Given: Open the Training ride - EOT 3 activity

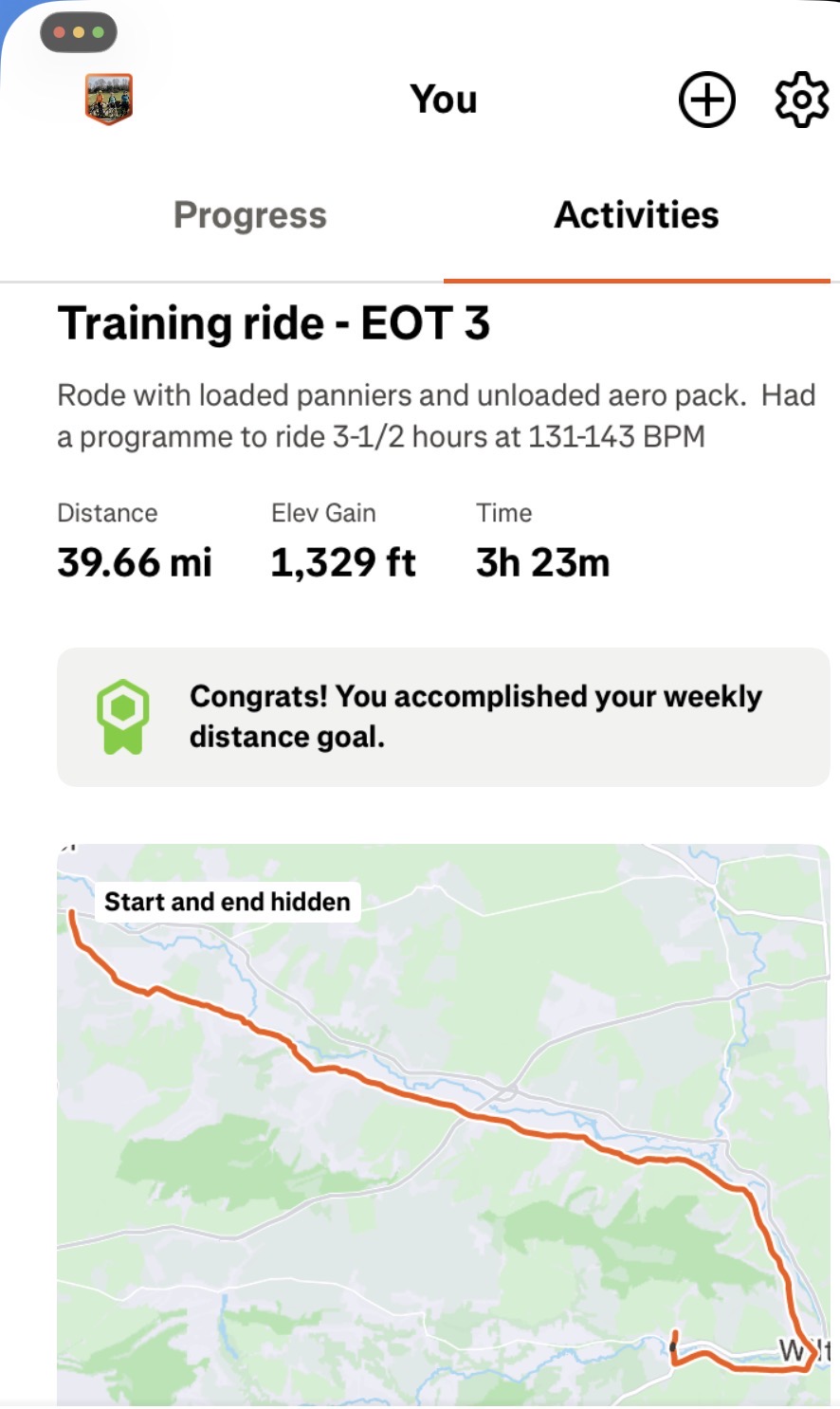Looking at the screenshot, I should click(x=274, y=323).
